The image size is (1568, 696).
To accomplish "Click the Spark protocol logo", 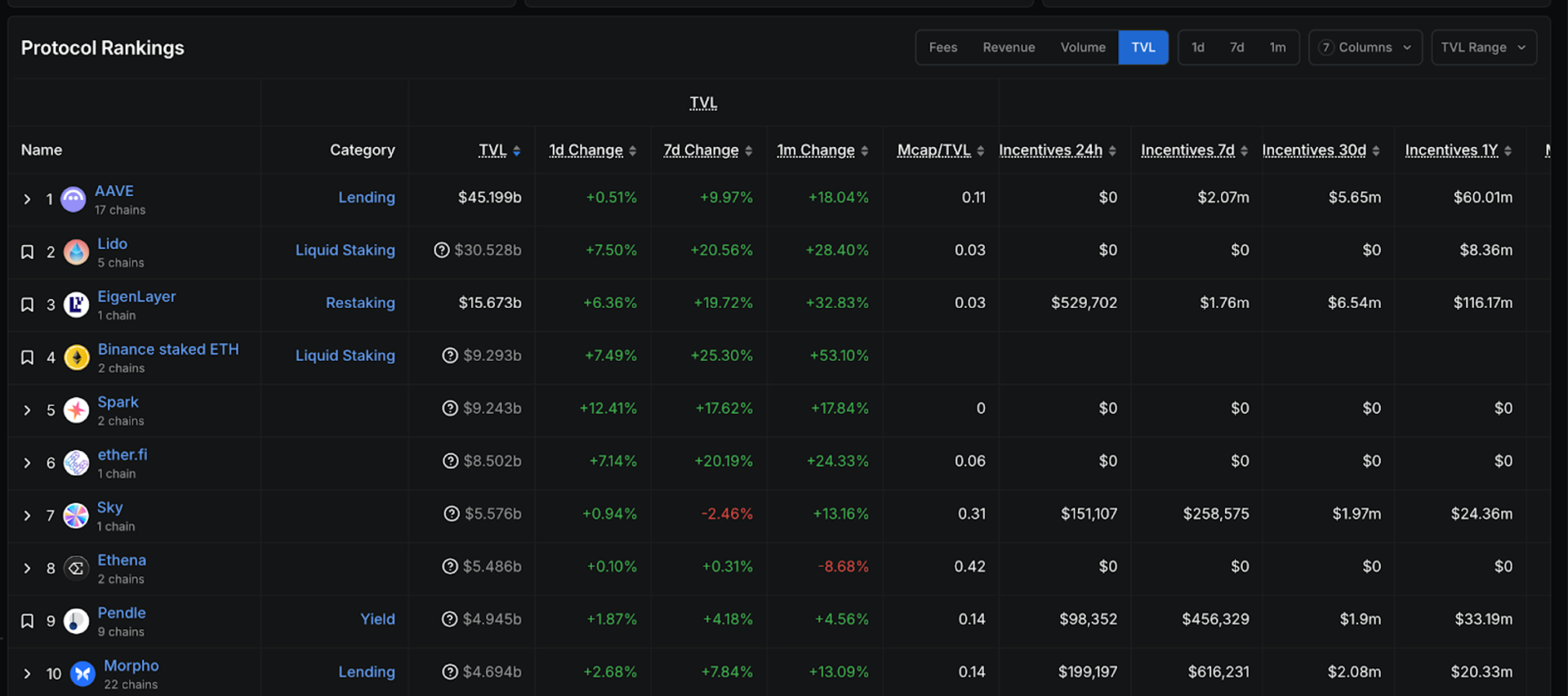I will 77,409.
